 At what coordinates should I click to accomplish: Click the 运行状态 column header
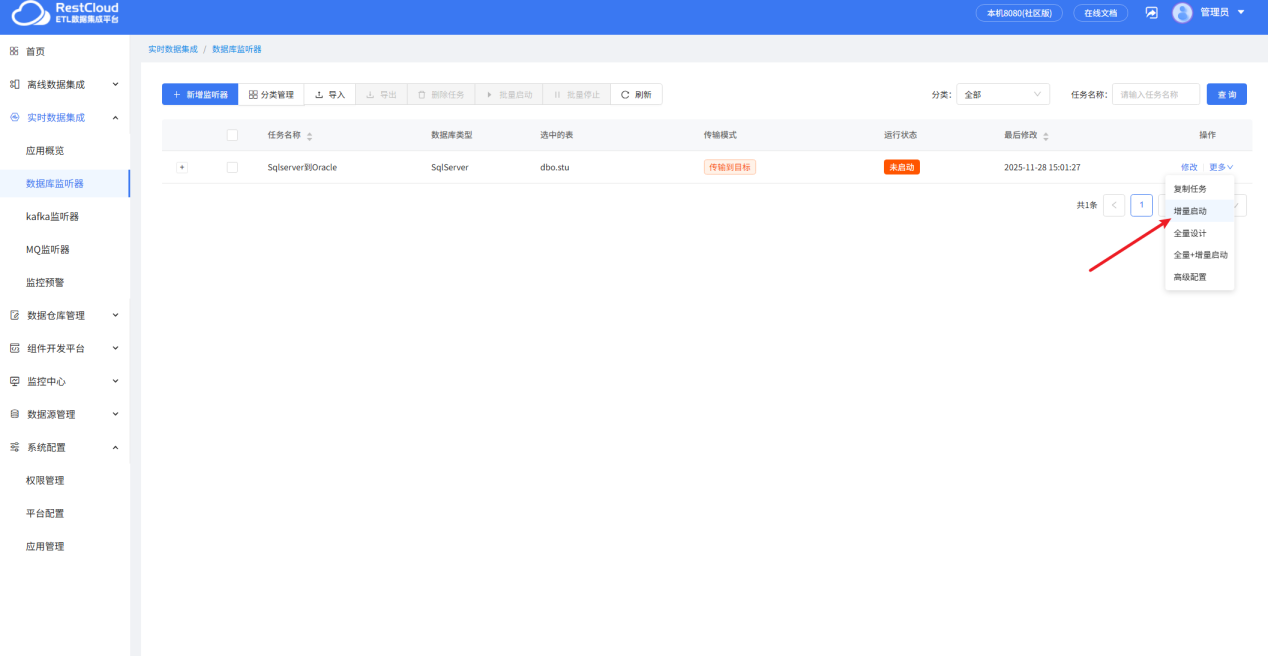point(900,135)
